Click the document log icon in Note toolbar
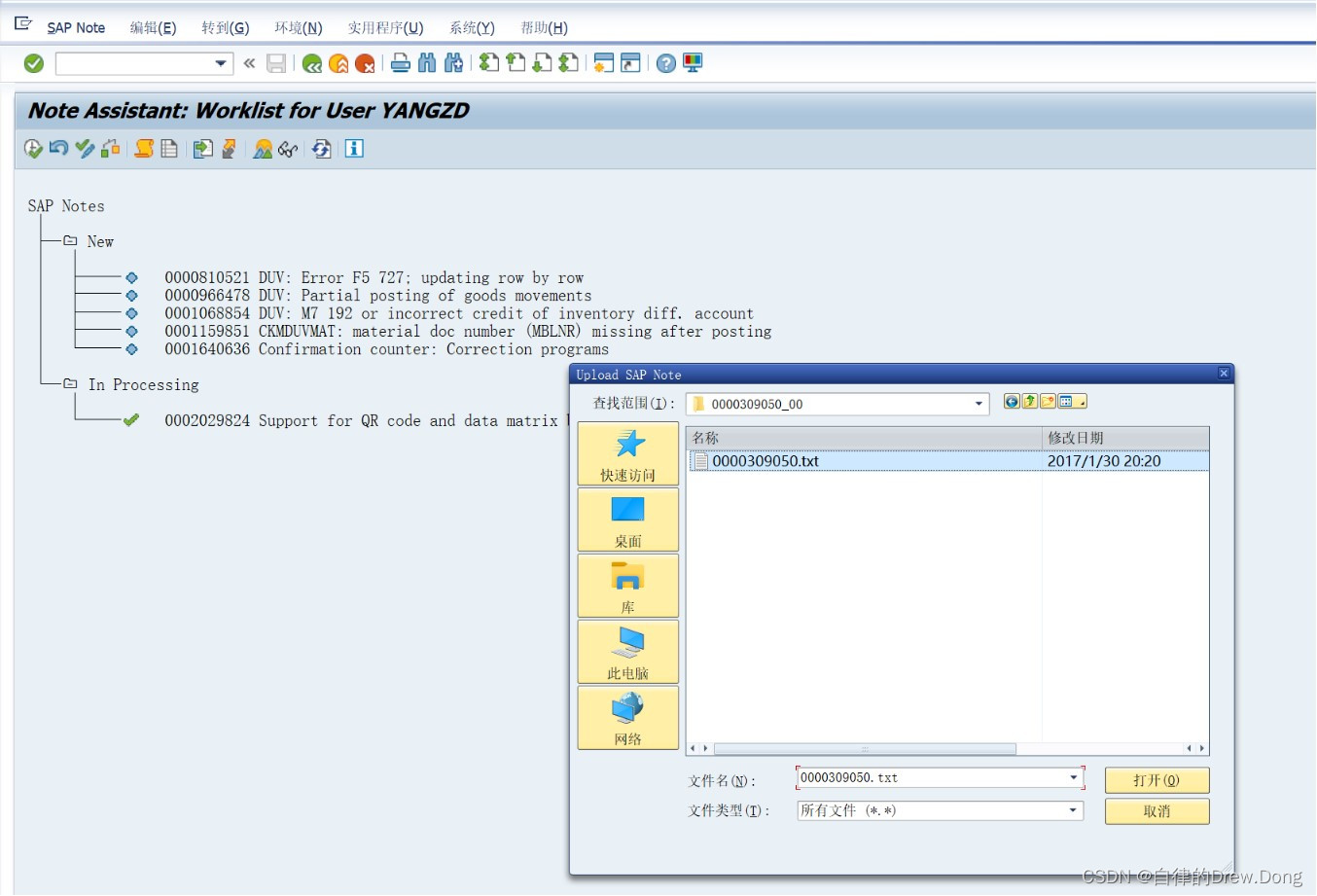1317x896 pixels. 169,149
